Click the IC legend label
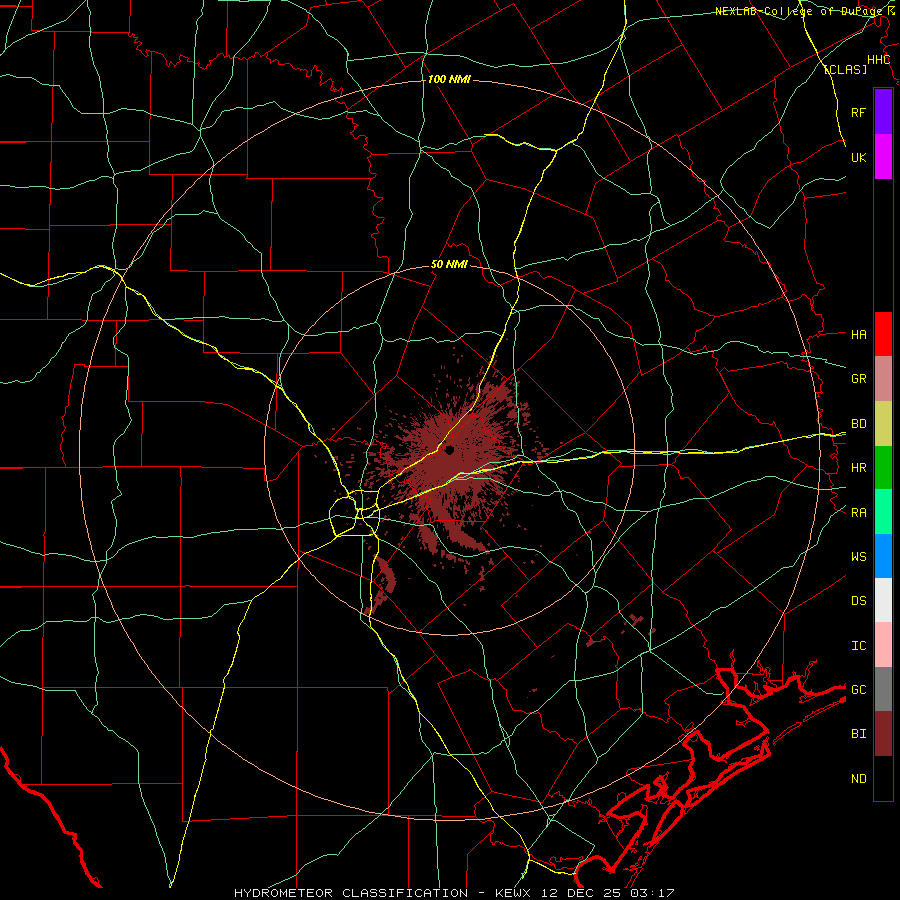 [858, 646]
